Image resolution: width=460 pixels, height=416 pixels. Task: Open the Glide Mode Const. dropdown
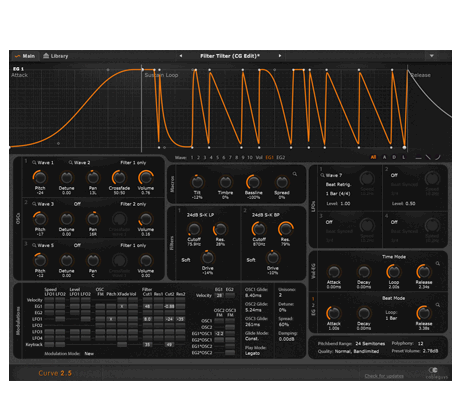point(252,339)
